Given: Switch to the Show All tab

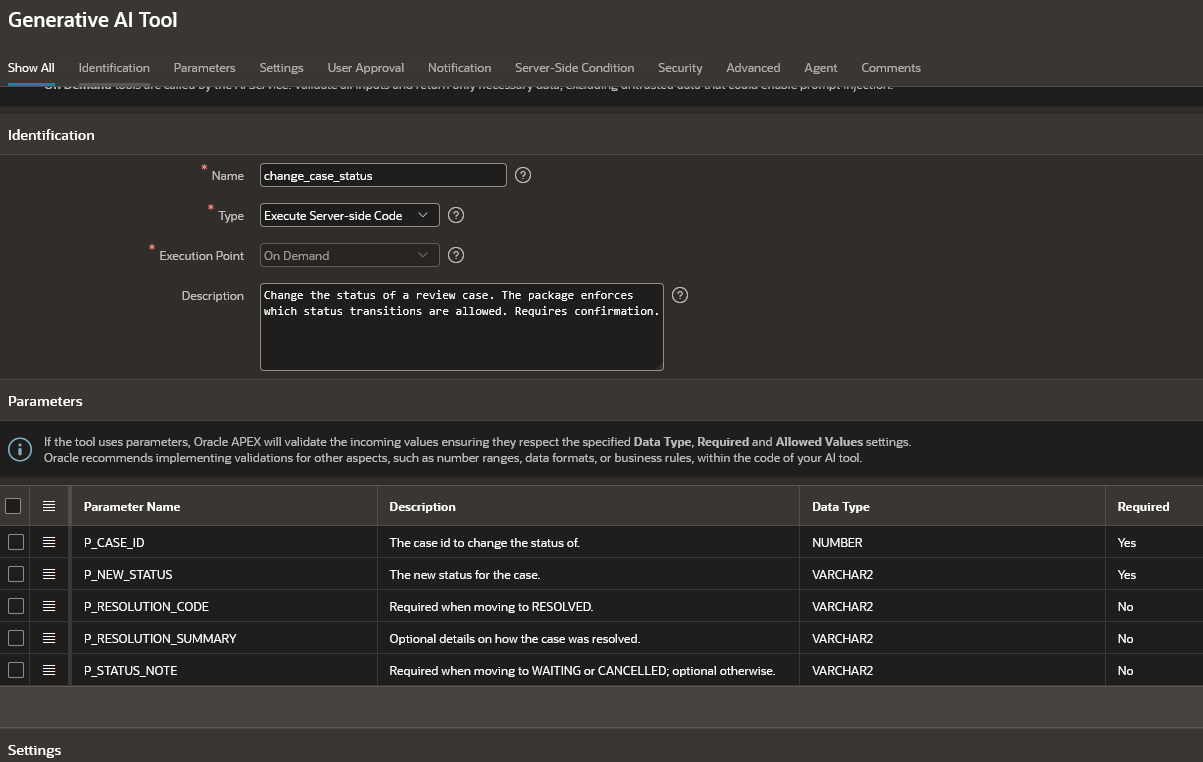Looking at the screenshot, I should point(31,68).
